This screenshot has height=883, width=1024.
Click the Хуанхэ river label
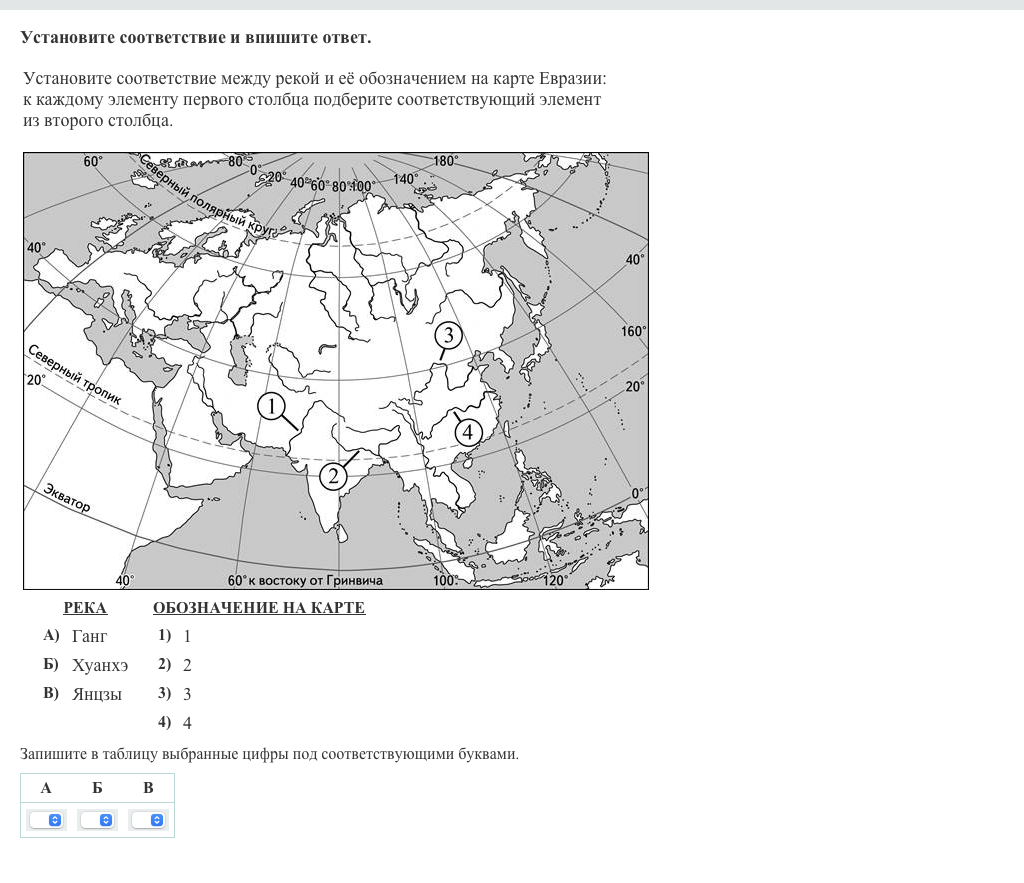point(100,665)
